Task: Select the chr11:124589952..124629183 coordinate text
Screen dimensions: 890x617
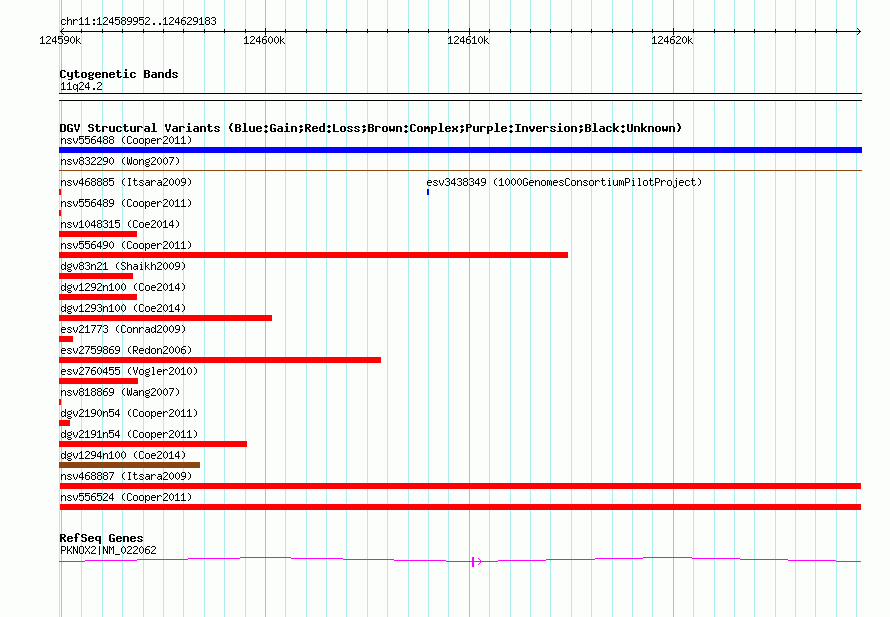Action: pyautogui.click(x=138, y=21)
